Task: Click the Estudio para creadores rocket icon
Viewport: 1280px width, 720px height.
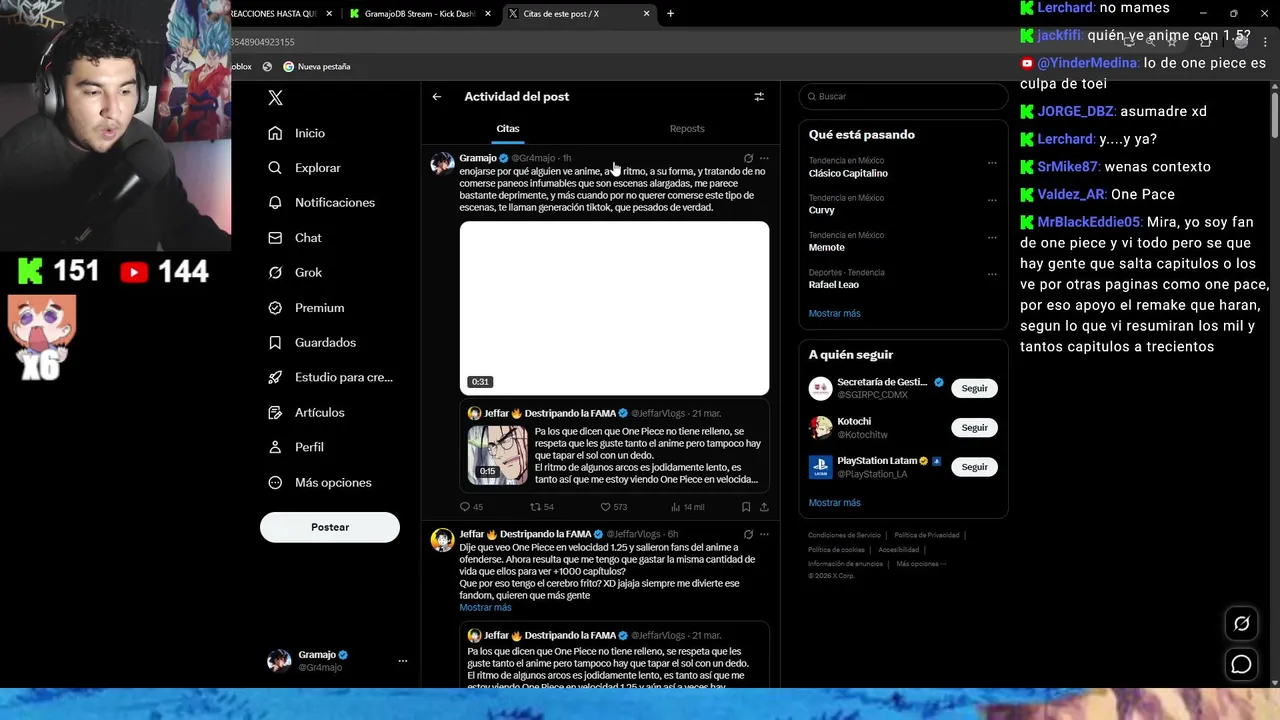Action: (275, 378)
